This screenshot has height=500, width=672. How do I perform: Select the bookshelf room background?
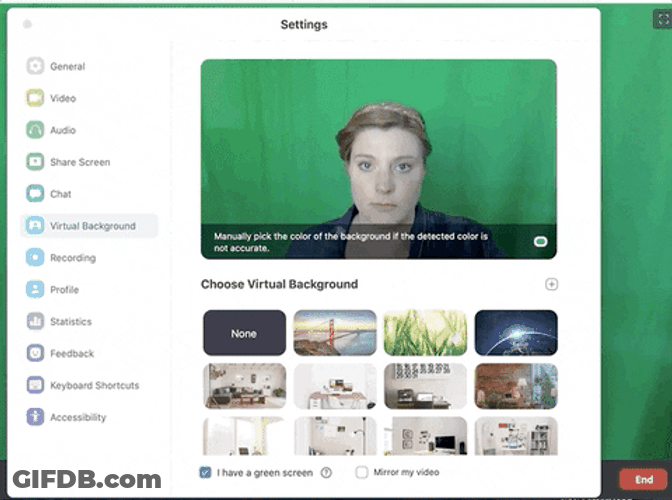[x=516, y=436]
